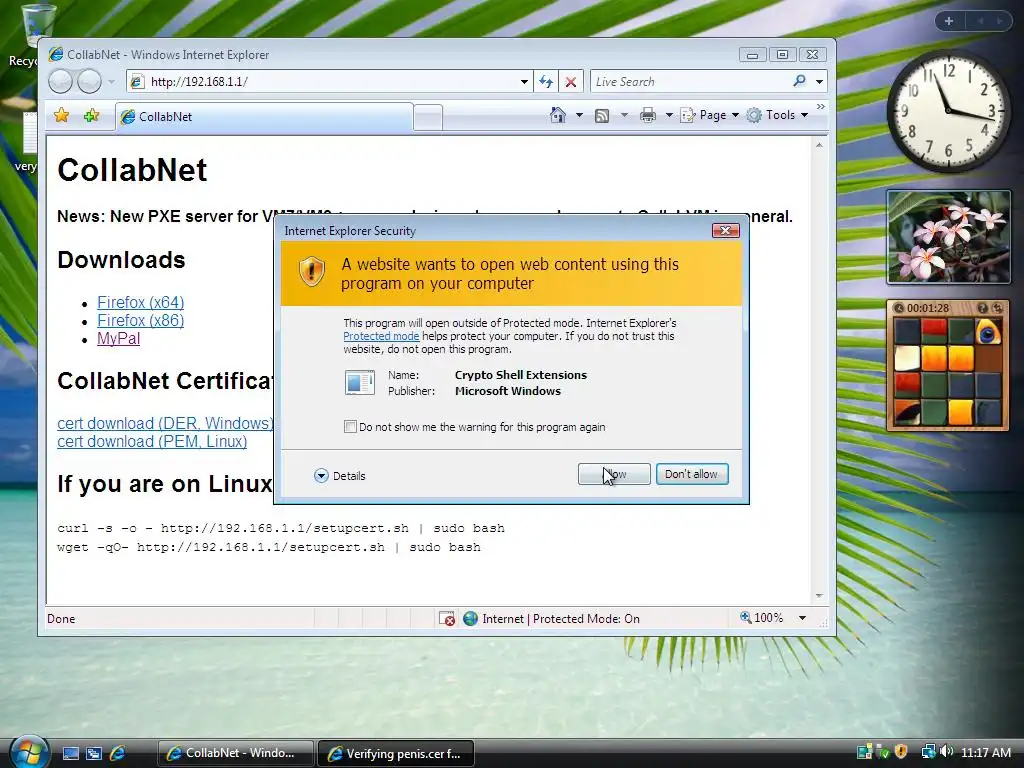
Task: Open the Recycle Bin desktop icon
Action: click(x=37, y=35)
